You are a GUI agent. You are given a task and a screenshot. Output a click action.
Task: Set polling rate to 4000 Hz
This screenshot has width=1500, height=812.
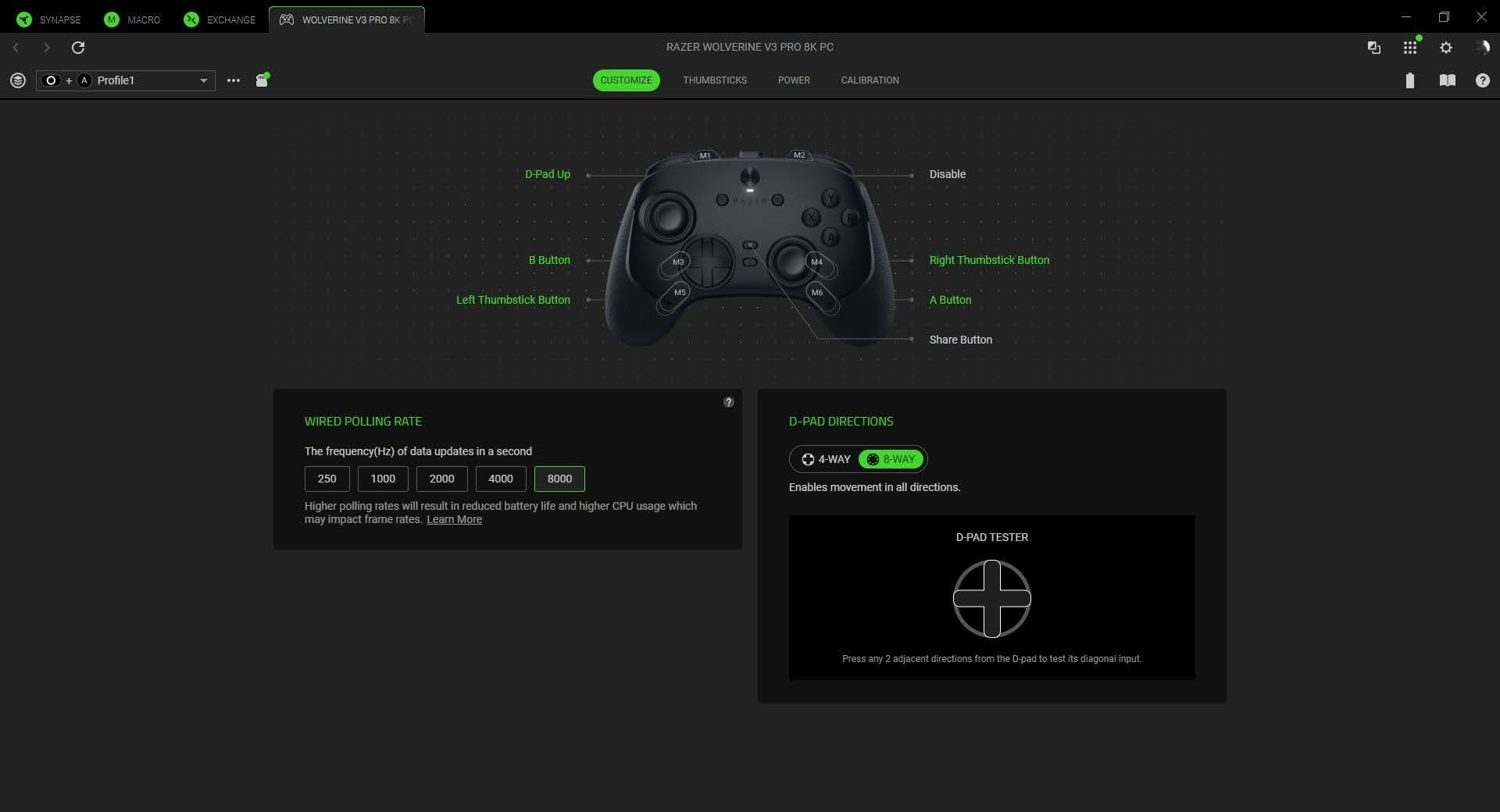pyautogui.click(x=501, y=479)
